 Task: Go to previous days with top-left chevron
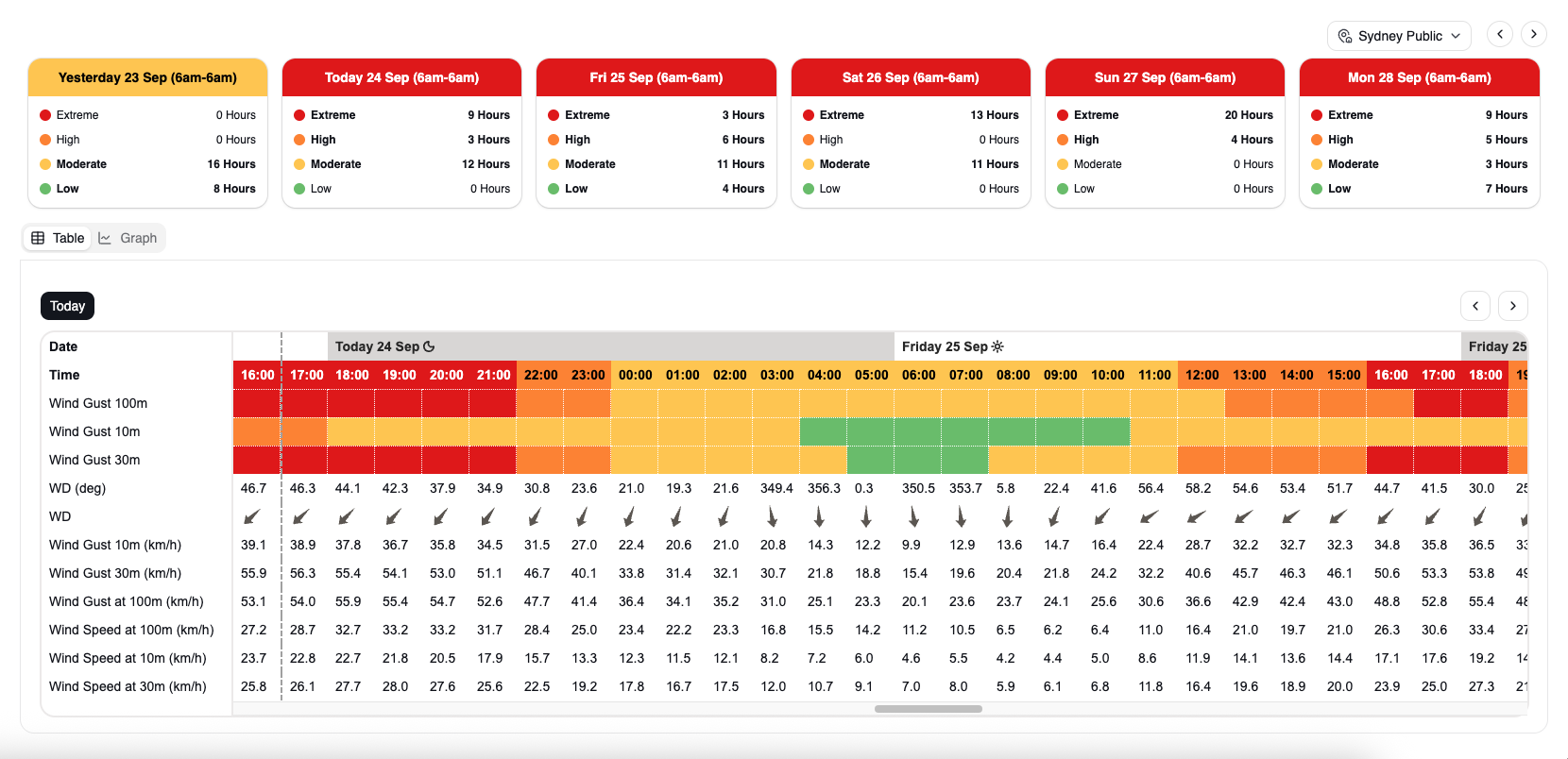[x=1500, y=34]
